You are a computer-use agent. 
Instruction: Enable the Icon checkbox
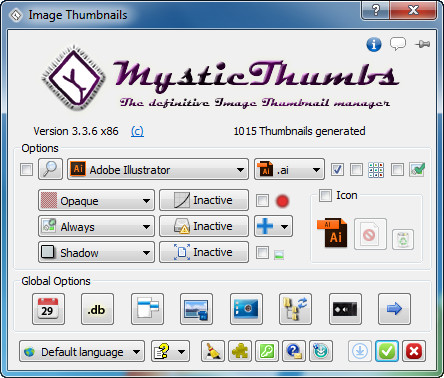[x=325, y=195]
